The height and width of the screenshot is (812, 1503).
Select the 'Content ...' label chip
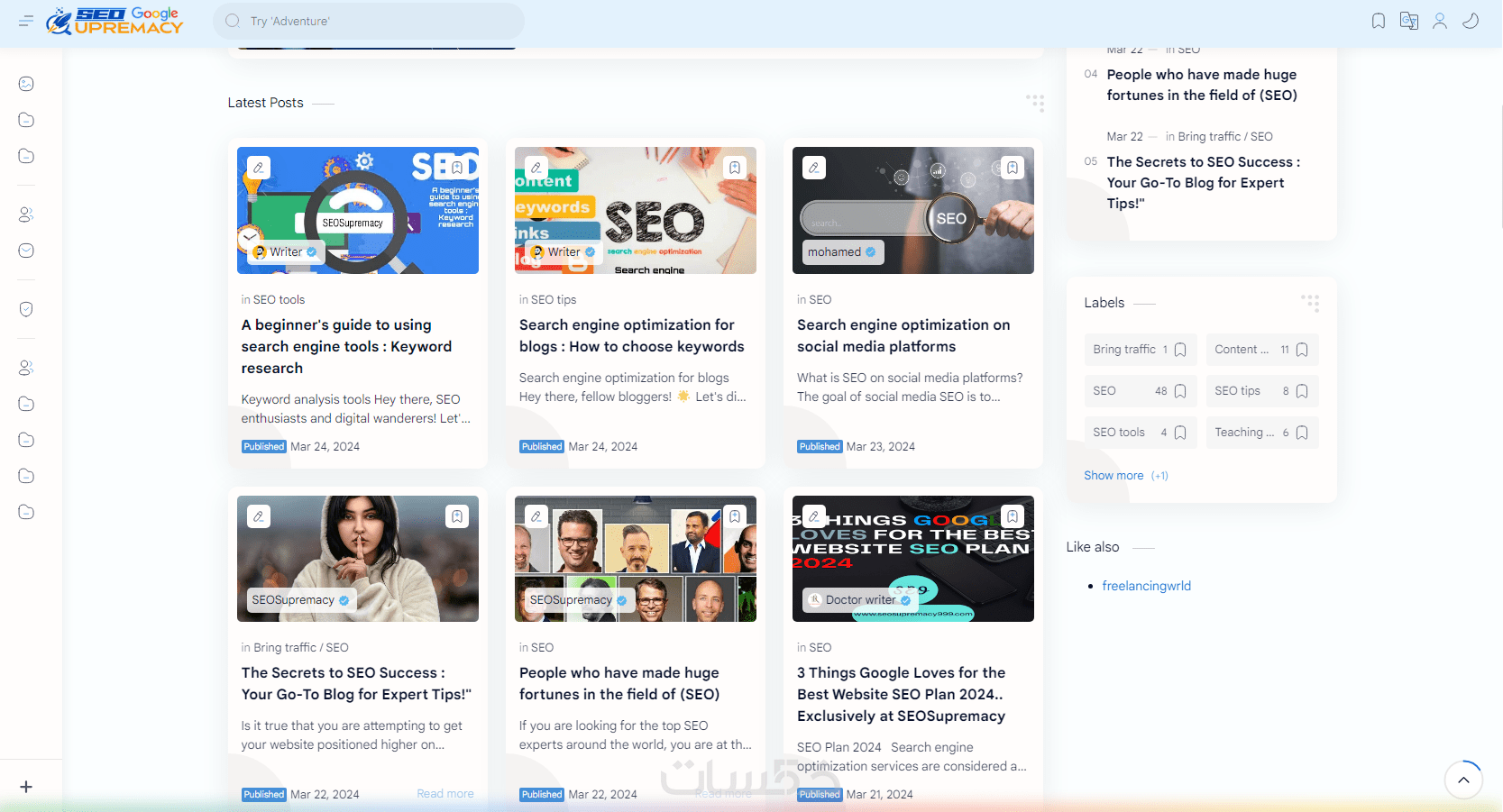point(1262,350)
